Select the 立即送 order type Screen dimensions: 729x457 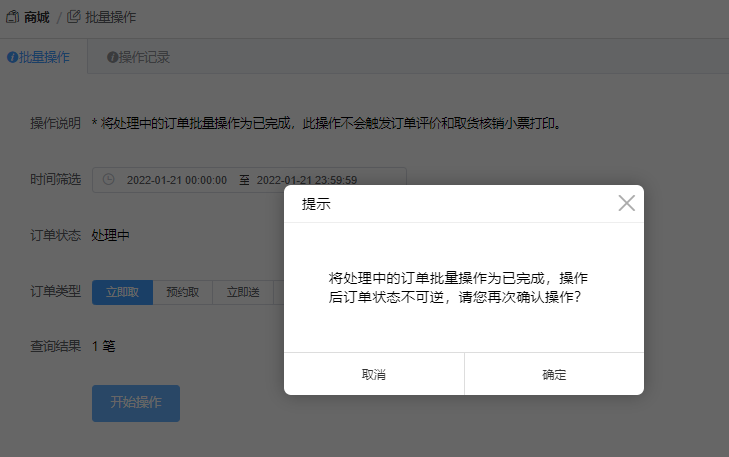click(x=243, y=292)
